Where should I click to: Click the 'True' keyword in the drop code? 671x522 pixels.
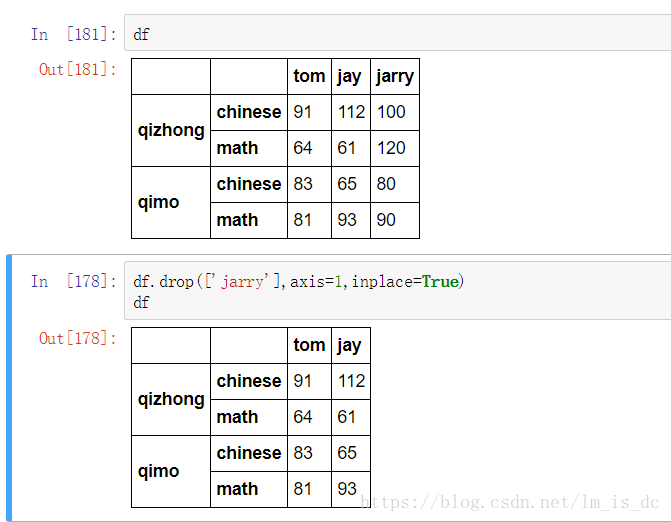pyautogui.click(x=440, y=282)
